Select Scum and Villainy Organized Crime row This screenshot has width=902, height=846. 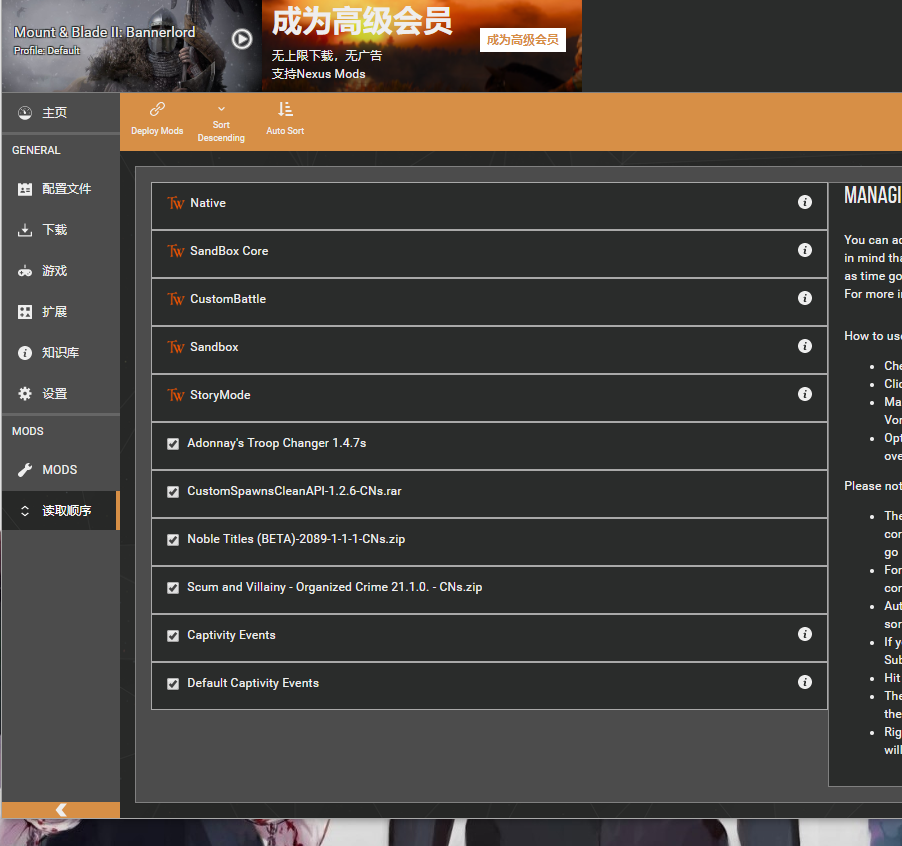(x=489, y=590)
